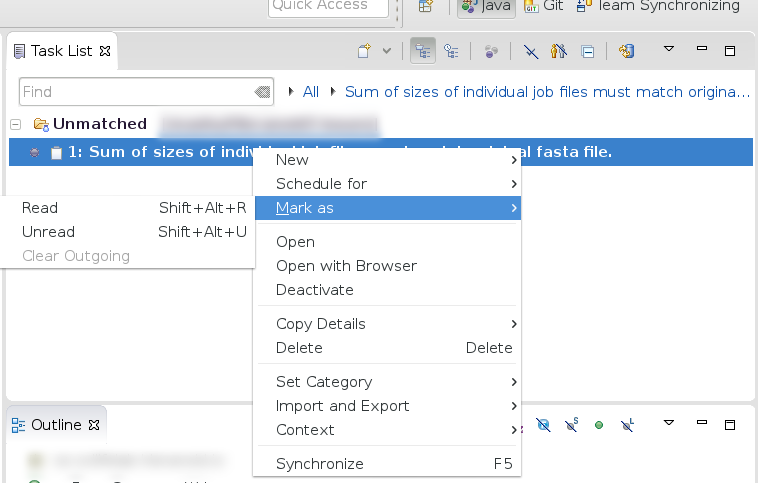This screenshot has height=483, width=758.
Task: Switch to the Git perspective
Action: click(x=544, y=6)
